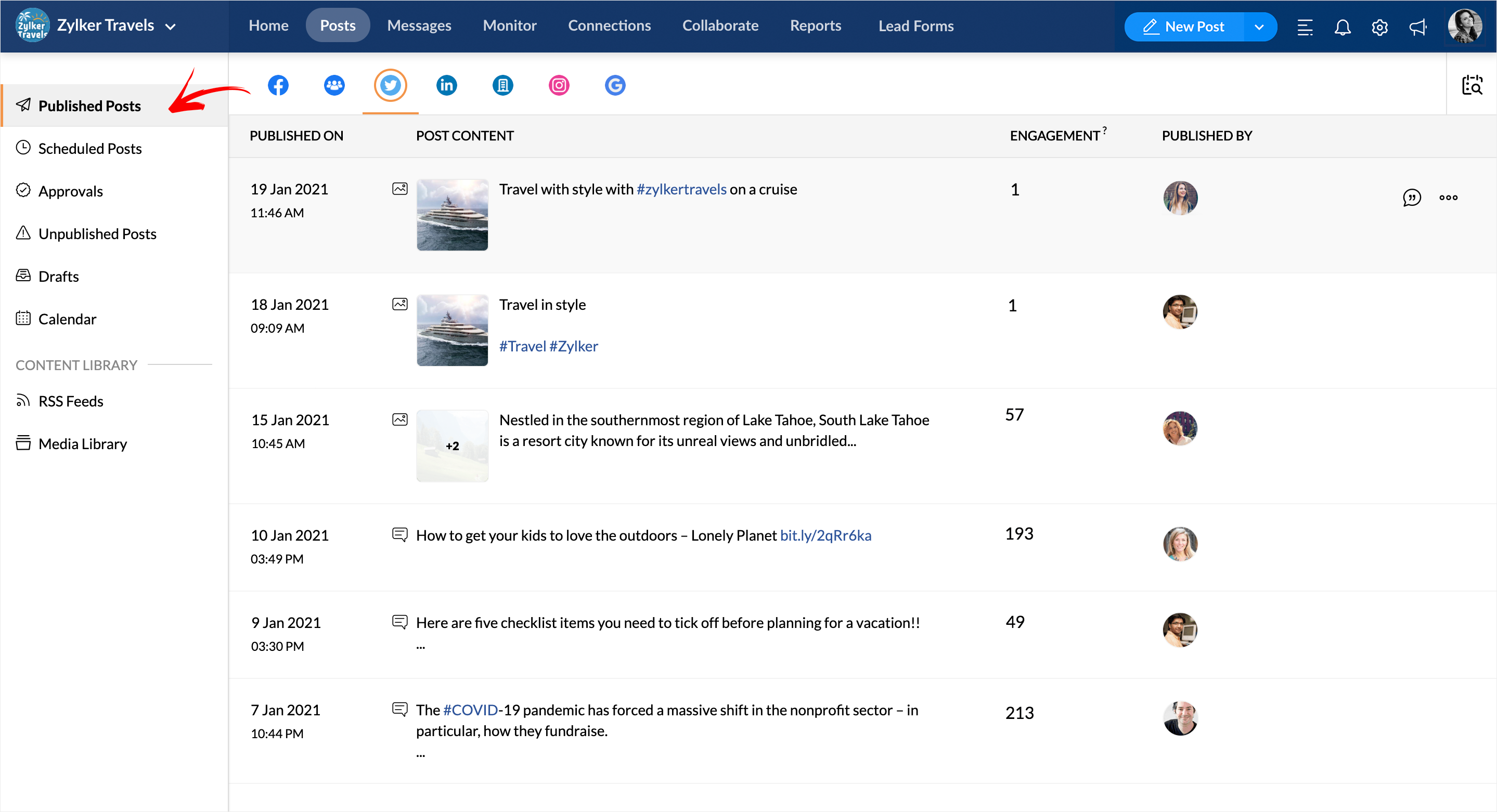Viewport: 1497px width, 812px height.
Task: Open the Lake Tahoe post image thumbnail
Action: [x=452, y=446]
